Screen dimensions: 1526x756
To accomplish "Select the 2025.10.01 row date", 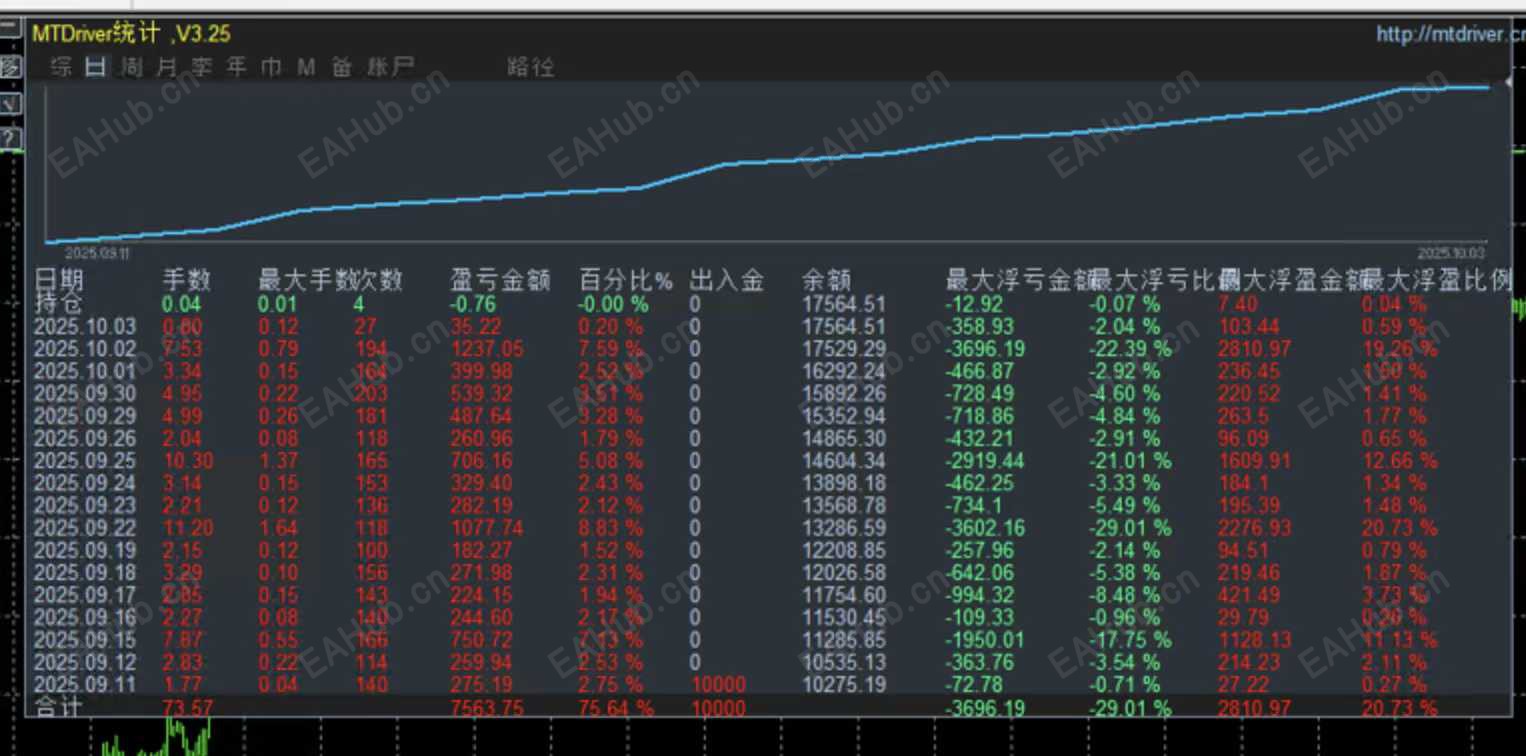I will coord(85,371).
